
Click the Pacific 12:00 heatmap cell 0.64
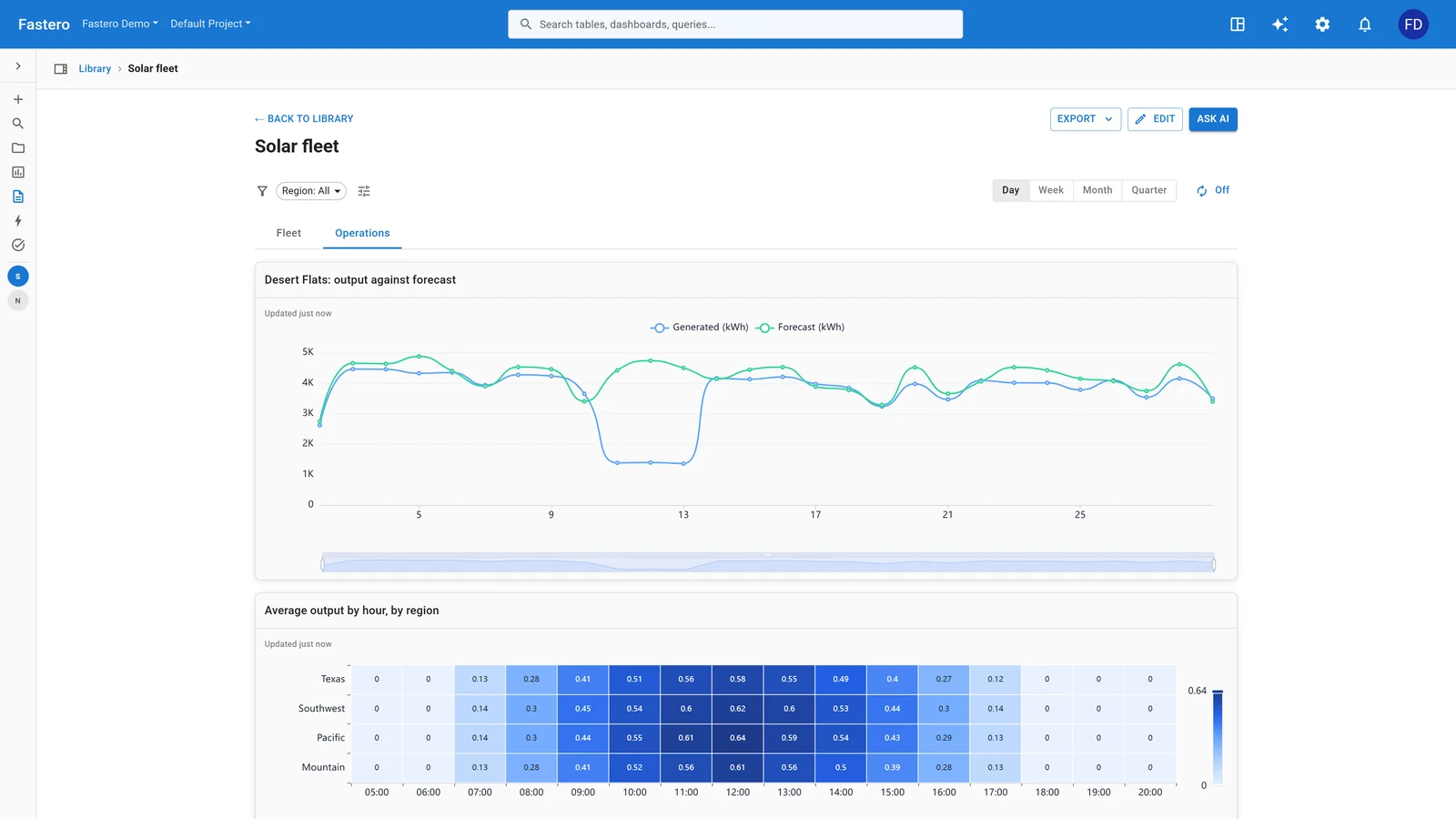[738, 738]
